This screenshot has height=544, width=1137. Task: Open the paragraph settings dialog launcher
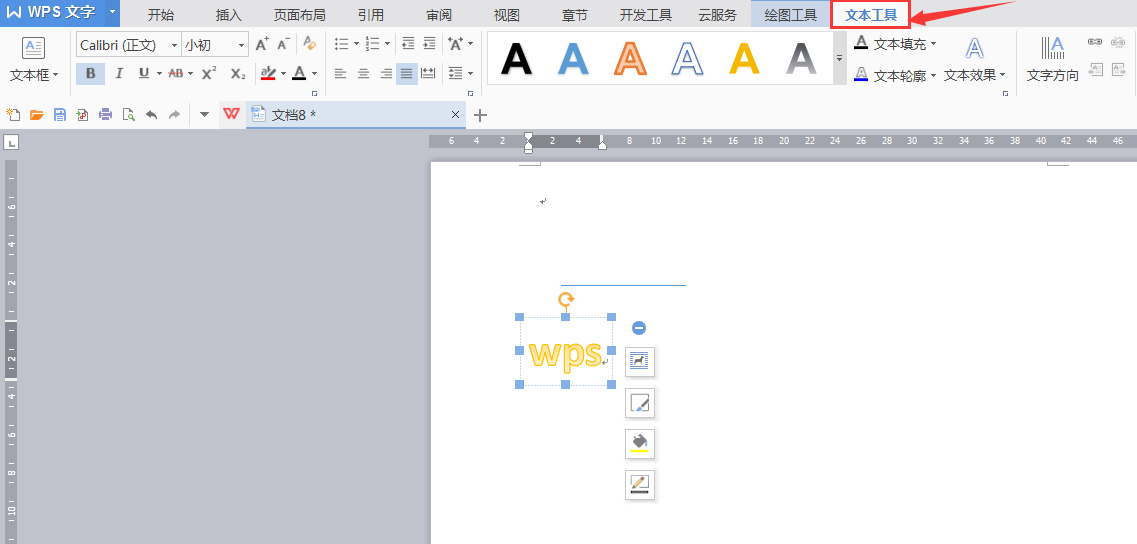click(x=471, y=94)
